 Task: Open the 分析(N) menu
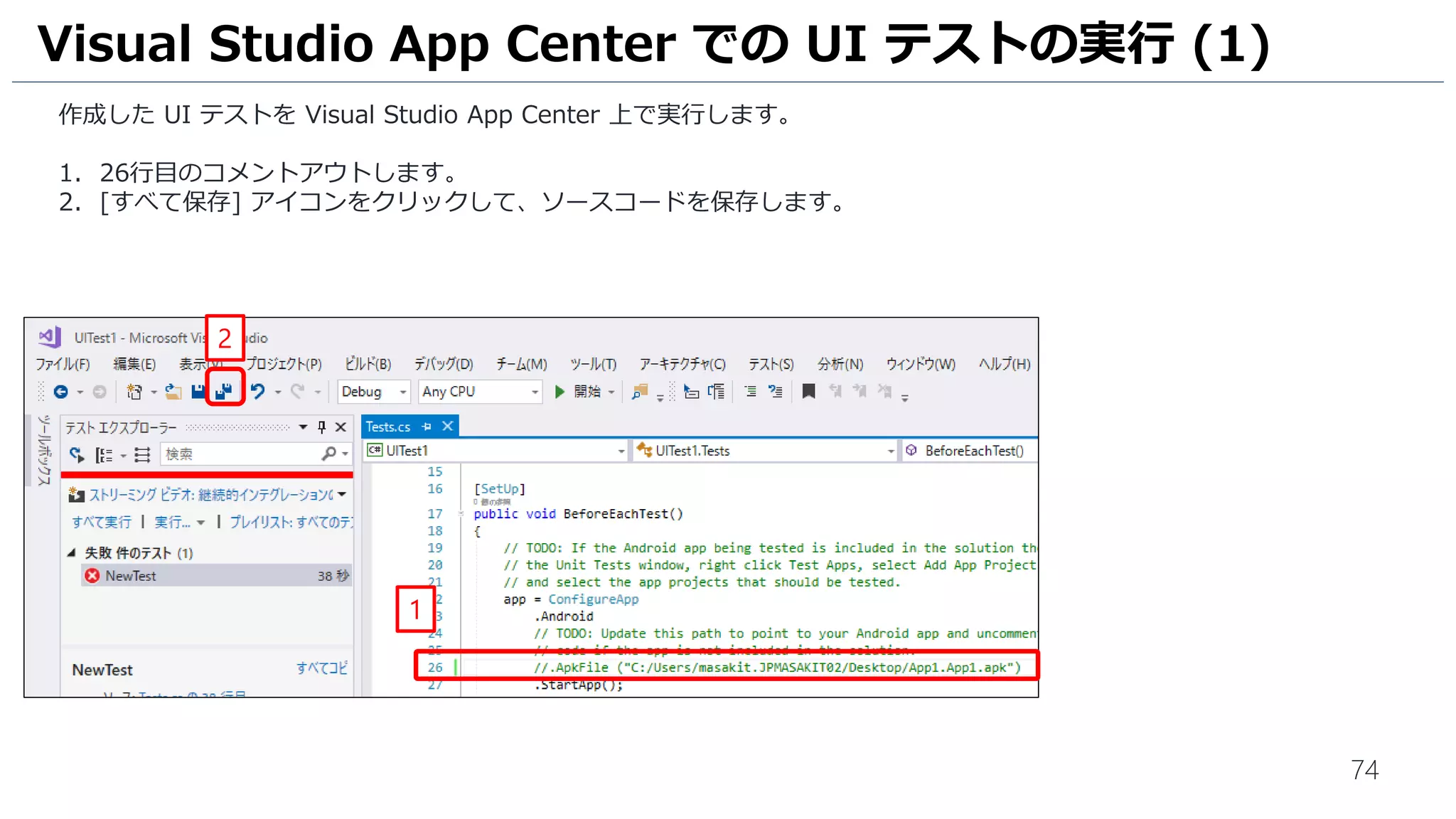840,364
